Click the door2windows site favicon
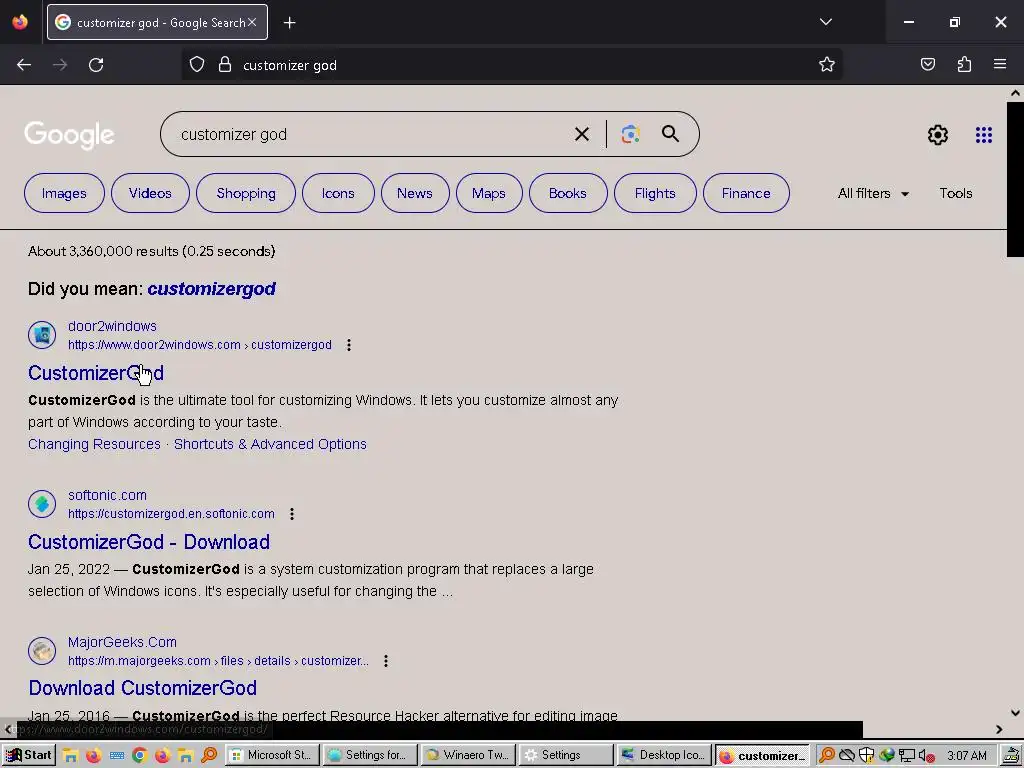This screenshot has width=1024, height=768. pyautogui.click(x=42, y=335)
